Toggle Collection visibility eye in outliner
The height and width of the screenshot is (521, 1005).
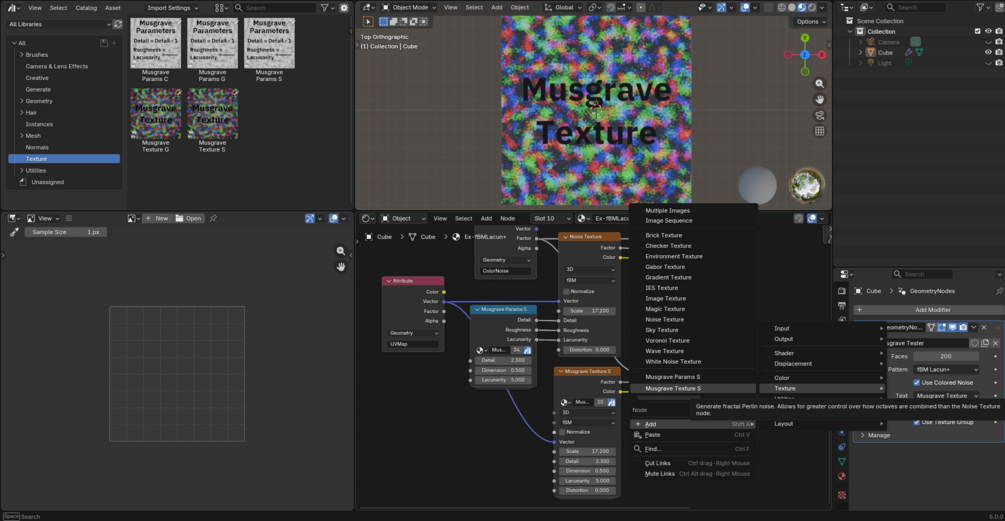pyautogui.click(x=988, y=31)
